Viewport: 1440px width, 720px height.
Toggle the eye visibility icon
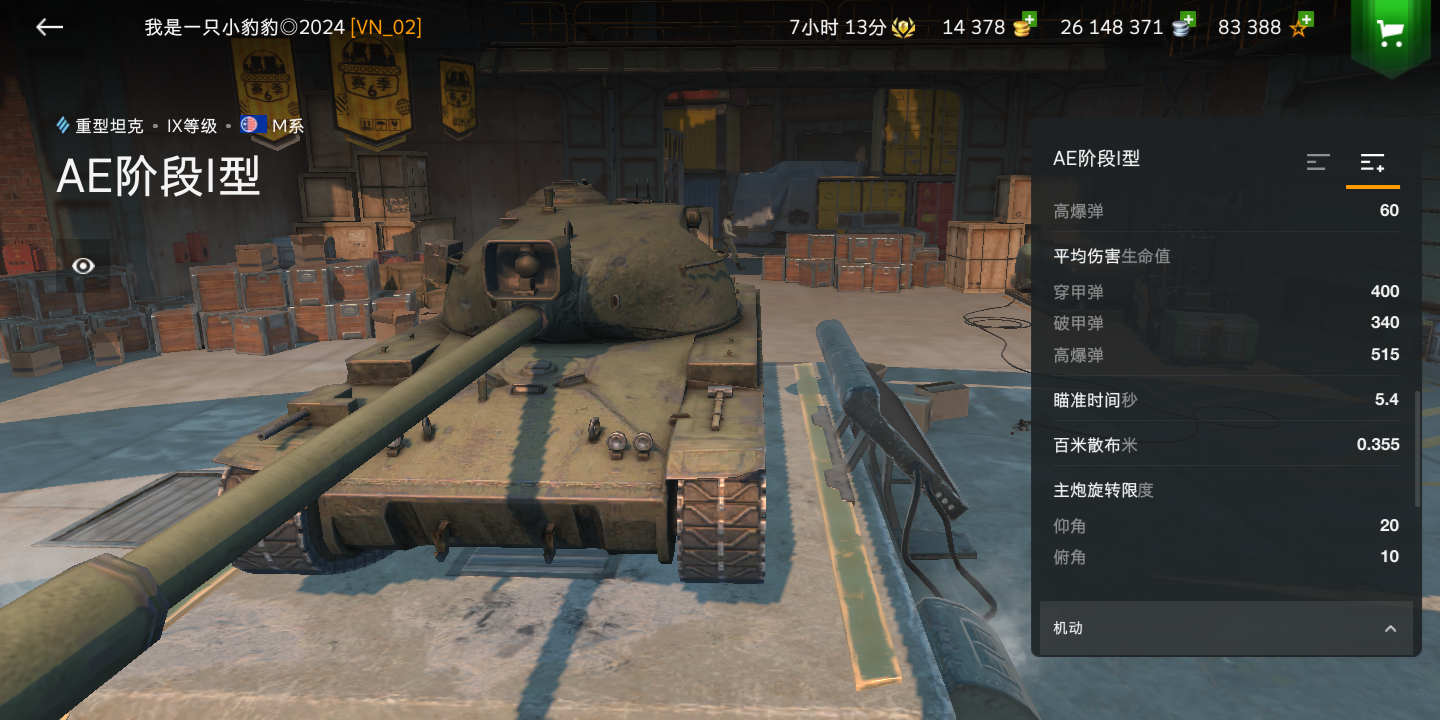tap(84, 265)
